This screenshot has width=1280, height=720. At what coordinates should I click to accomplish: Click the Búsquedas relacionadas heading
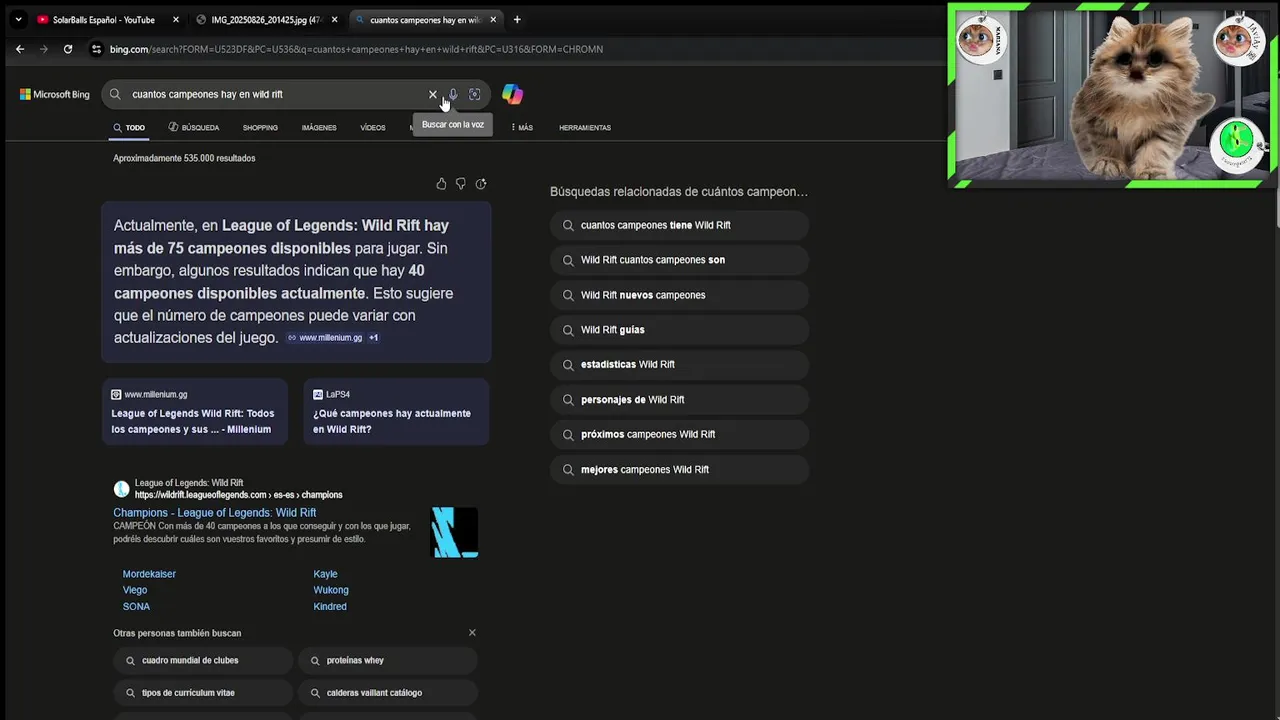679,192
